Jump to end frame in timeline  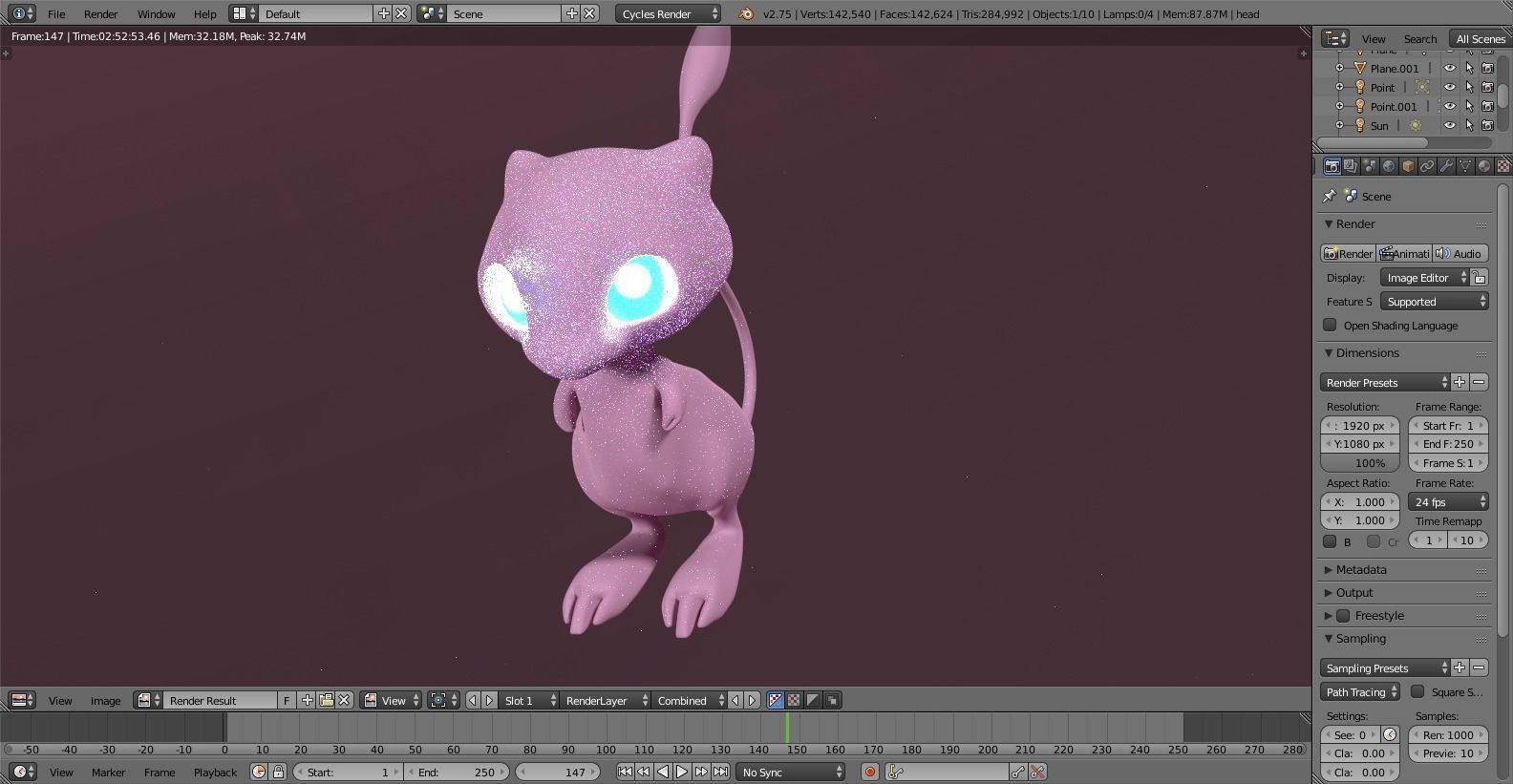pos(720,772)
